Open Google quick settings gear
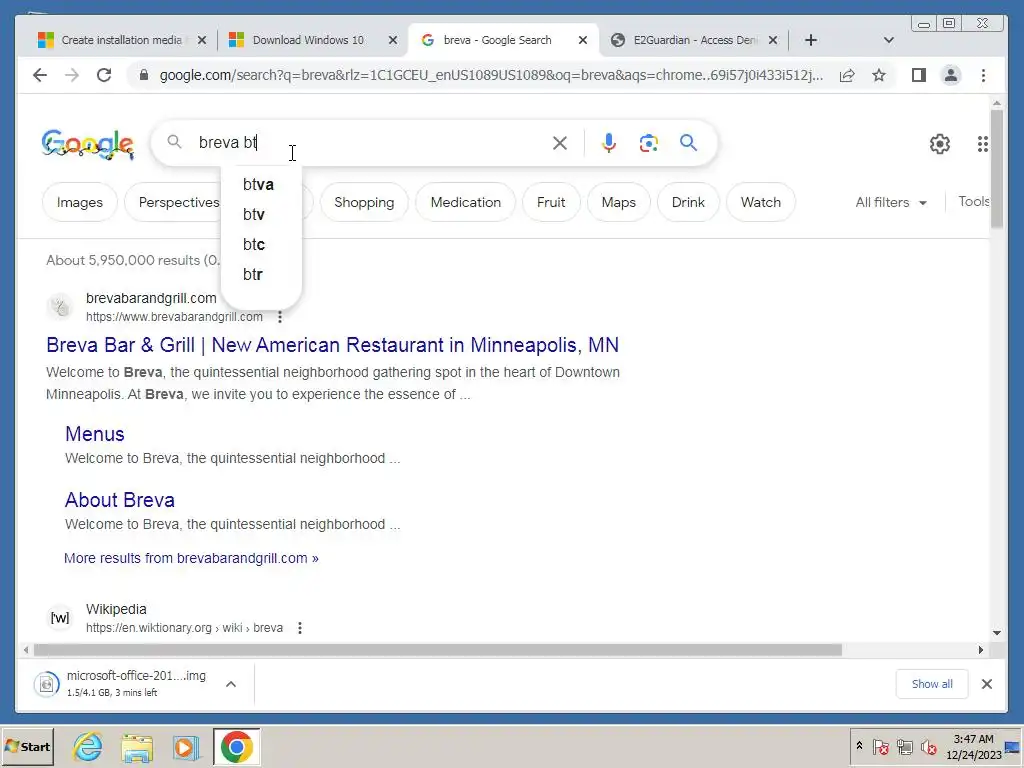Image resolution: width=1024 pixels, height=768 pixels. pyautogui.click(x=939, y=144)
